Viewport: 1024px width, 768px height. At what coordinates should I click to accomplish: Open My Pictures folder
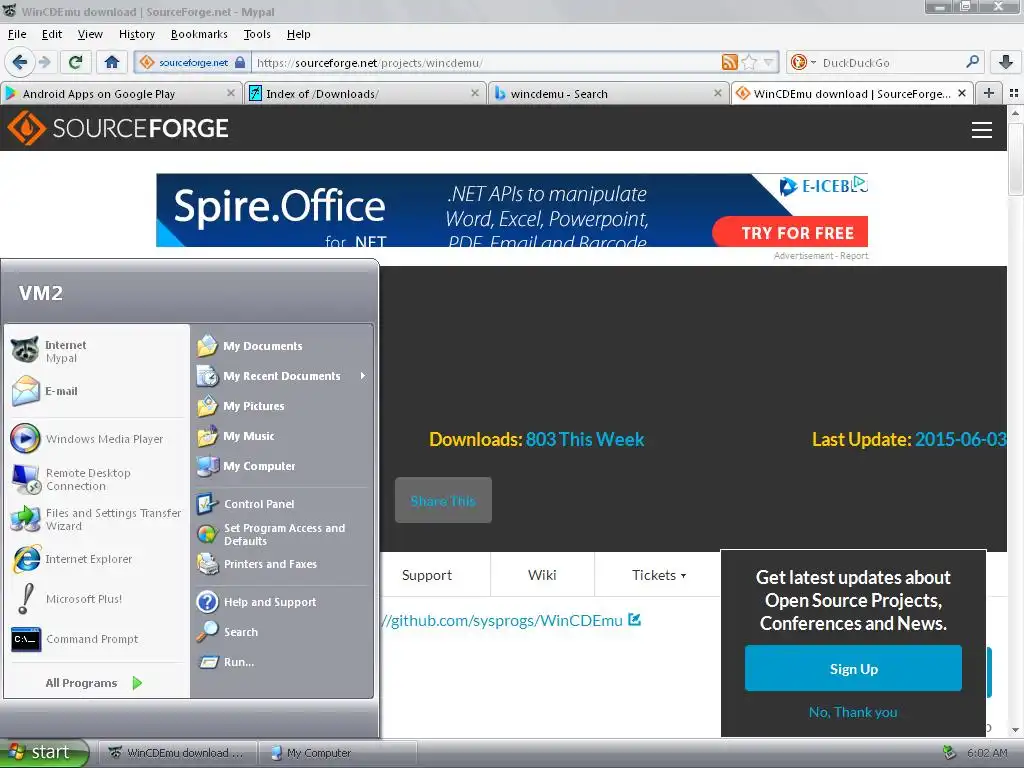[x=282, y=406]
